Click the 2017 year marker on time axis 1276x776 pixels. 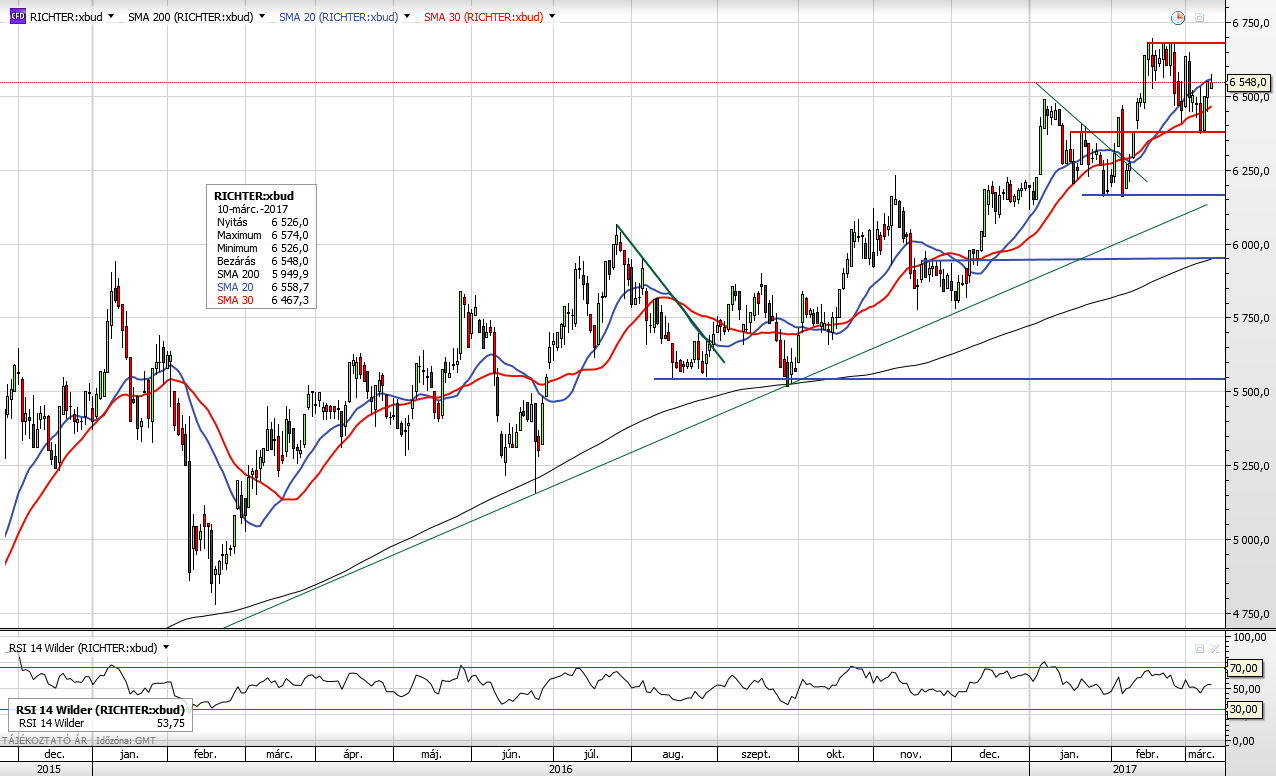point(1127,769)
